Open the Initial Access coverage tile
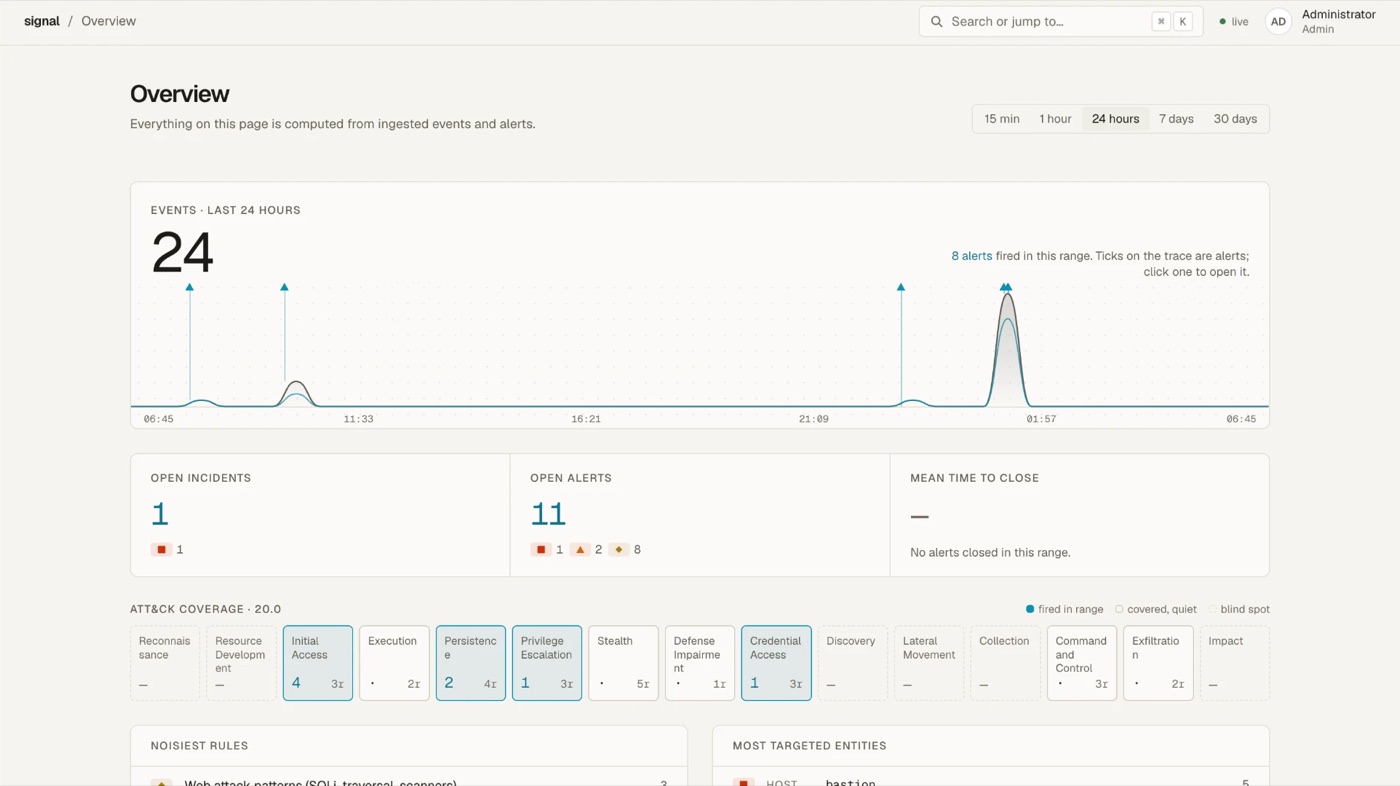 click(318, 663)
